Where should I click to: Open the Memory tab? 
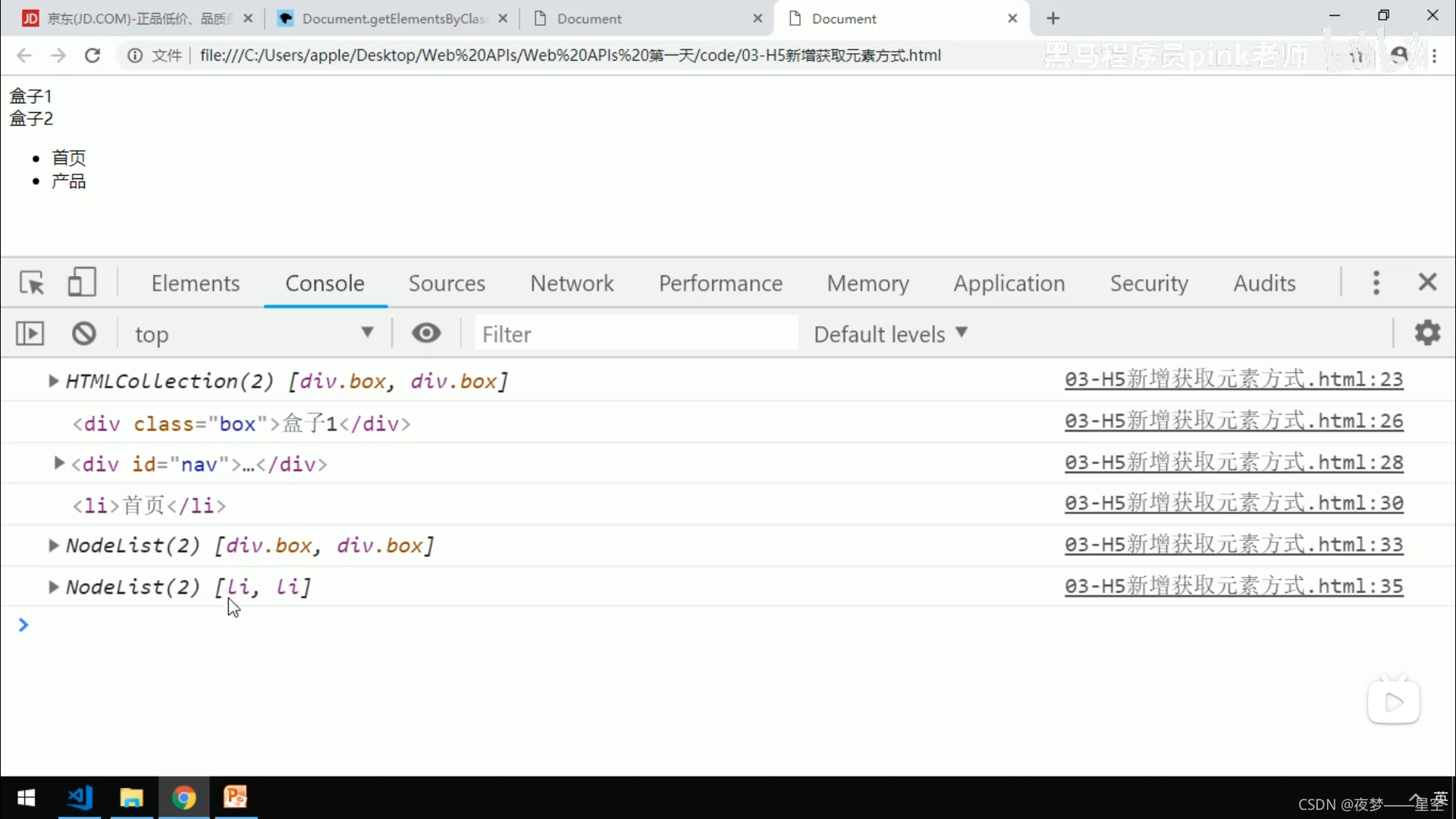tap(868, 283)
